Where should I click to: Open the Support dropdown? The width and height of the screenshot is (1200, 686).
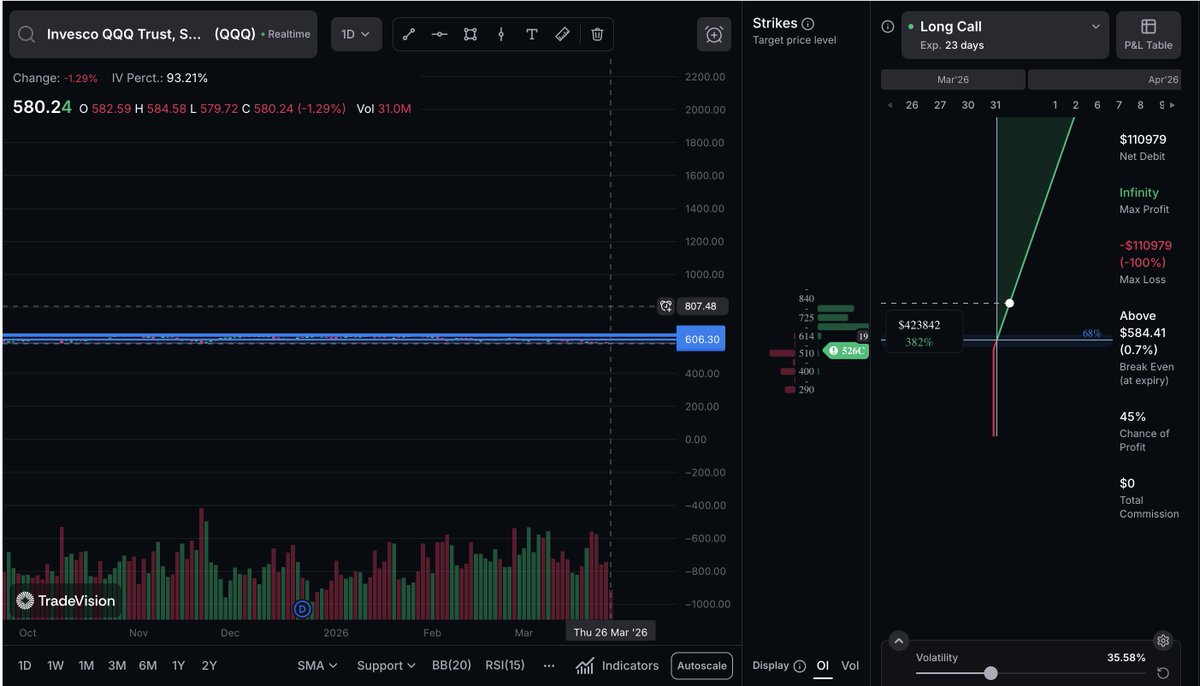click(x=386, y=665)
